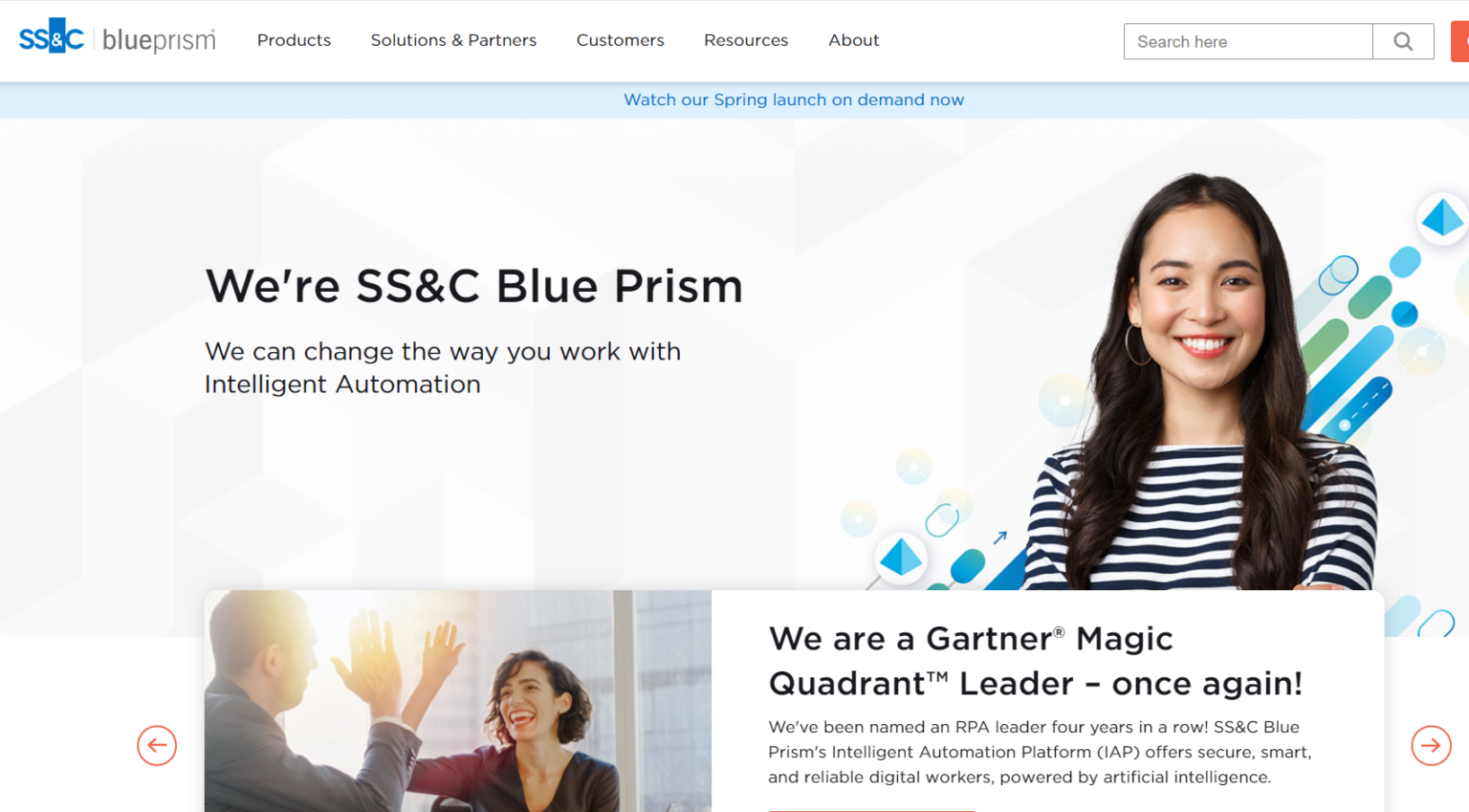The height and width of the screenshot is (812, 1469).
Task: Click the Search here input field
Action: click(x=1248, y=41)
